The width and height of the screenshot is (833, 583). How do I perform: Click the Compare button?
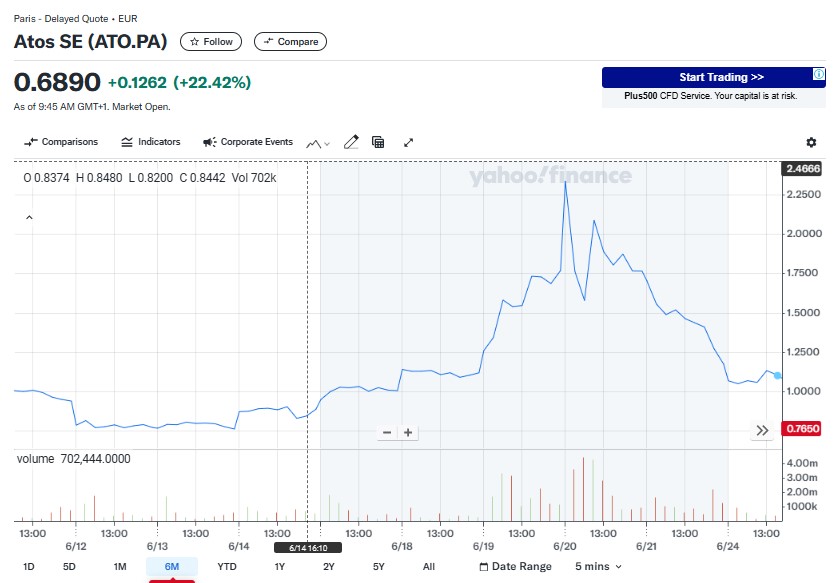[x=291, y=41]
